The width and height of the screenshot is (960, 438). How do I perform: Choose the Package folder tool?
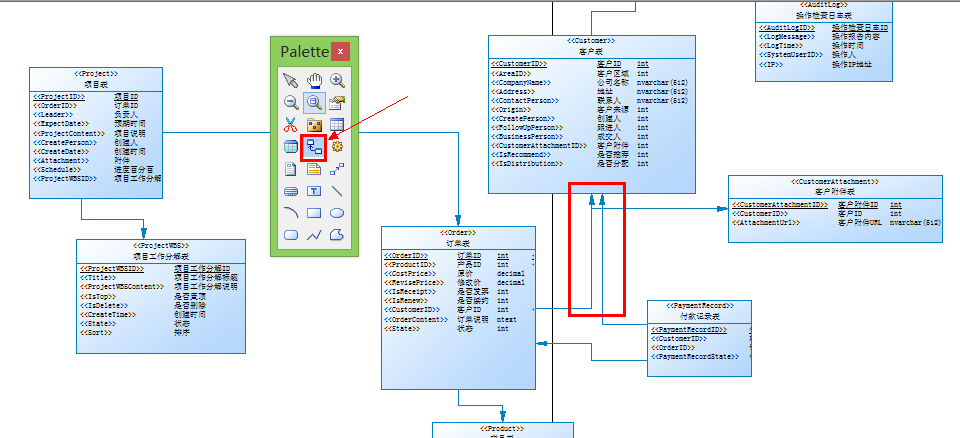314,125
